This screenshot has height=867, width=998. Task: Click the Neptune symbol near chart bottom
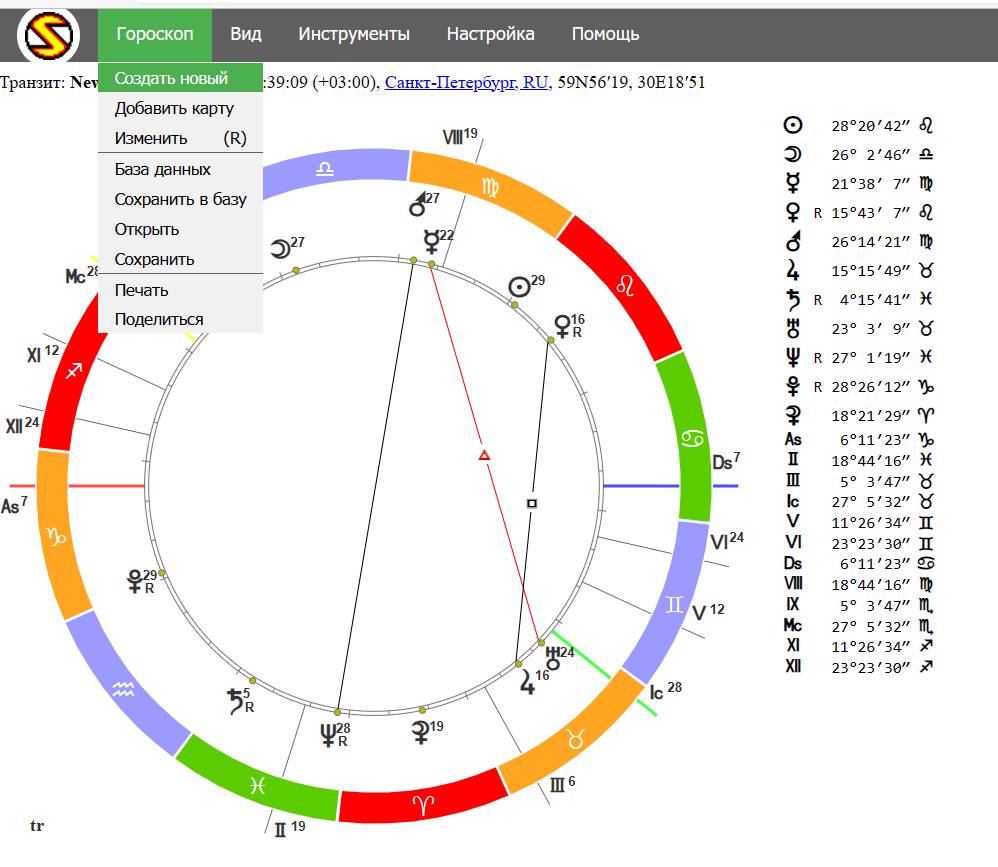(329, 736)
